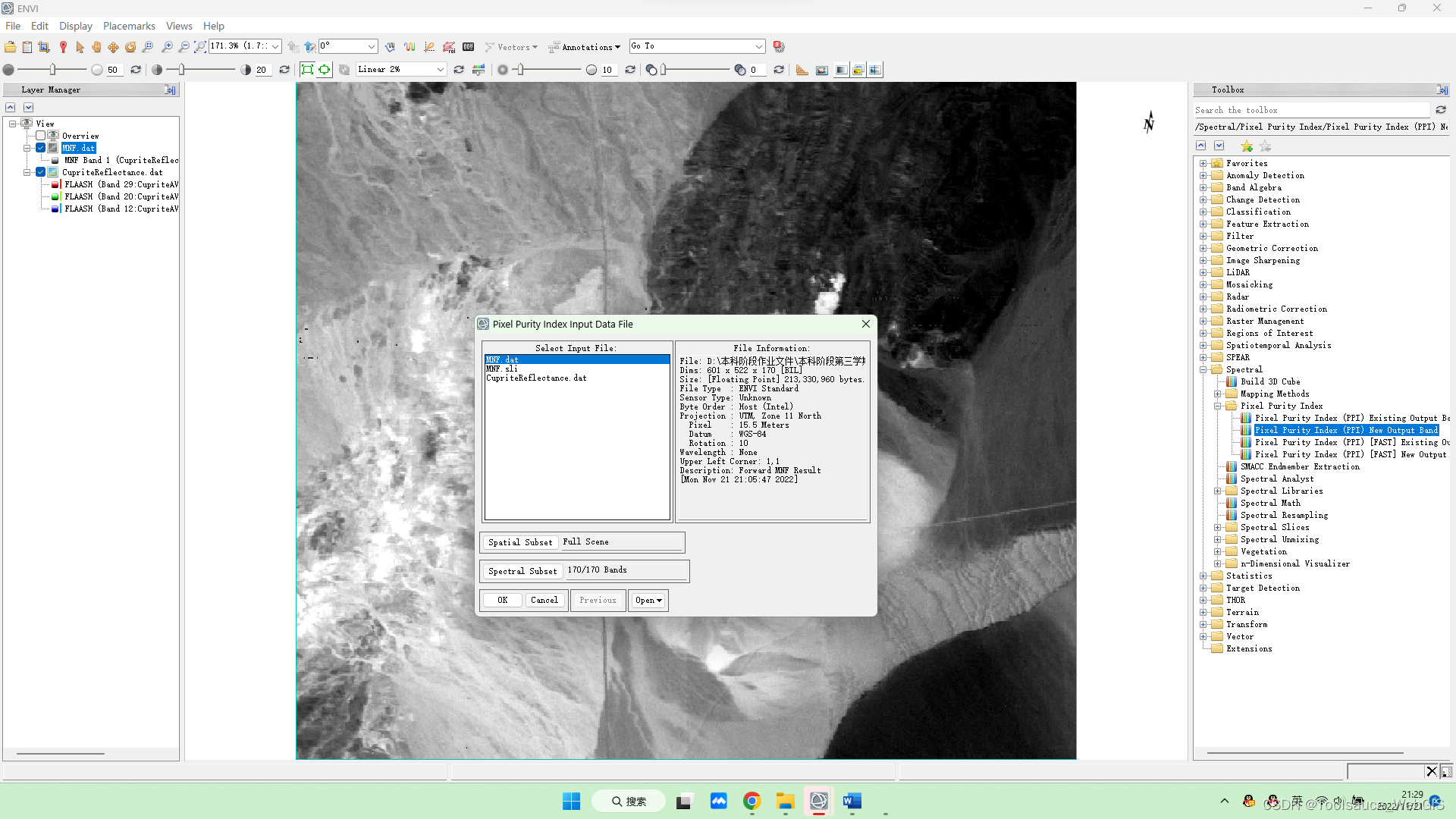Click the brightness slider handle
The image size is (1456, 819).
click(52, 70)
